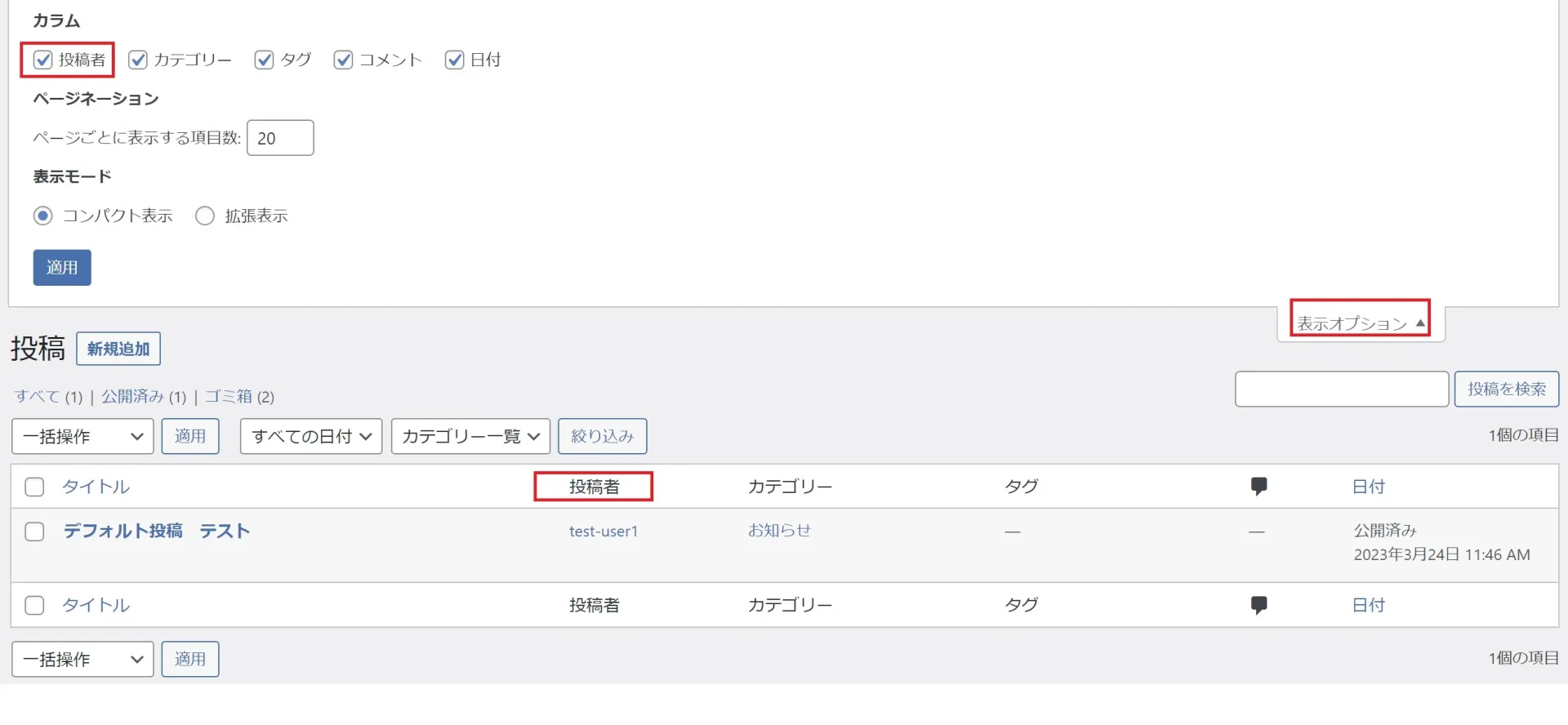Click the 公開済み filter link
The width and height of the screenshot is (1568, 725).
coord(132,396)
